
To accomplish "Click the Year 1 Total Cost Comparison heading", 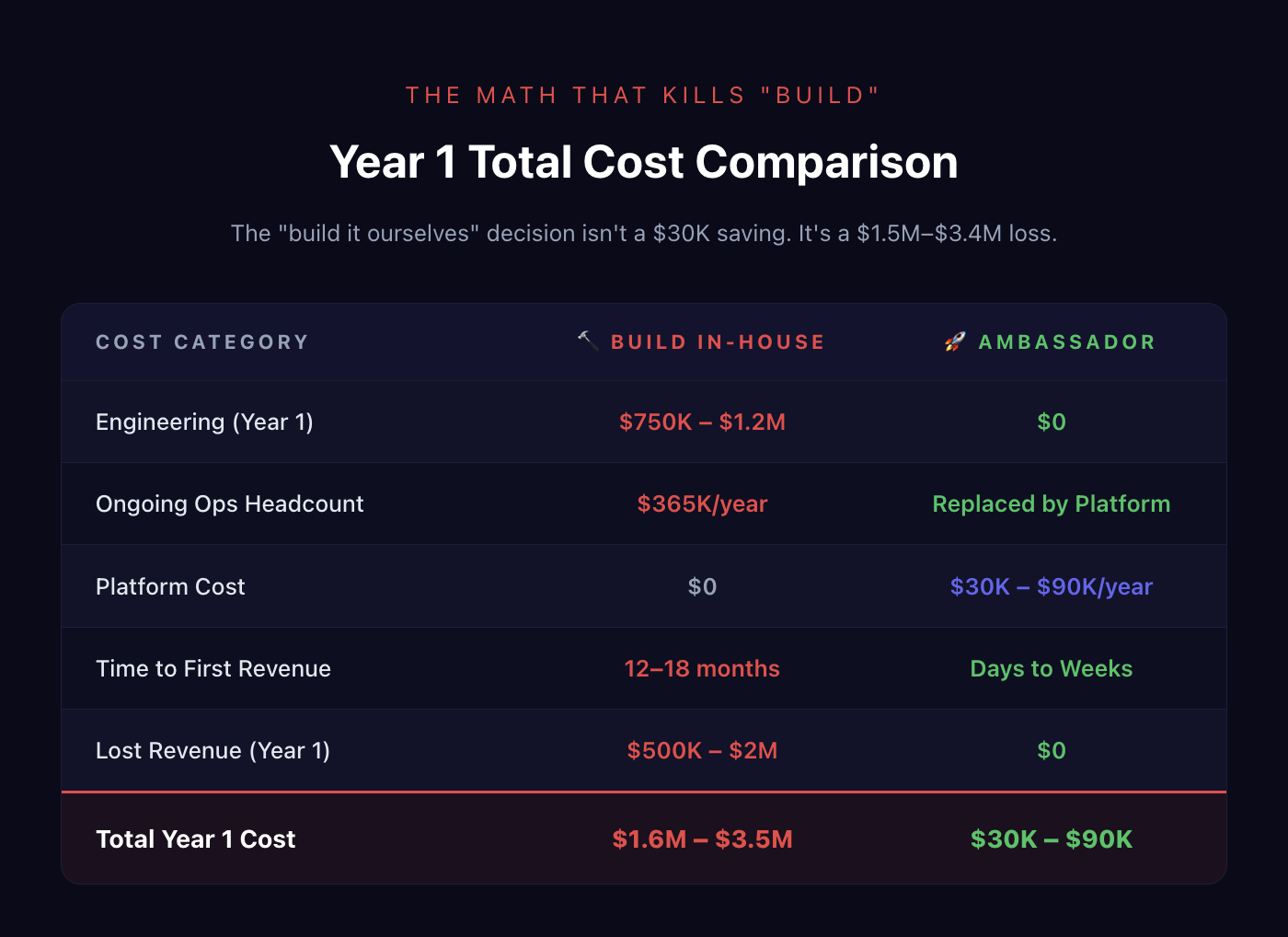I will [x=644, y=162].
